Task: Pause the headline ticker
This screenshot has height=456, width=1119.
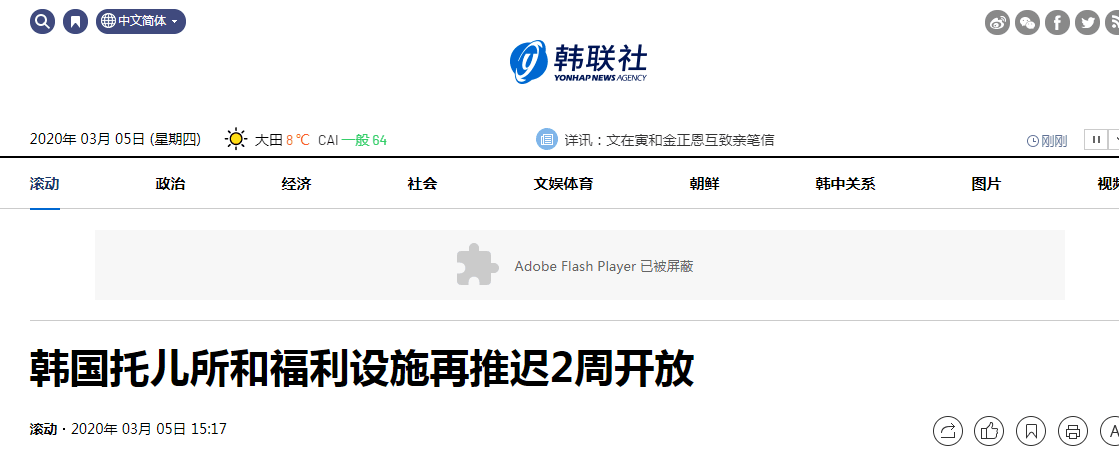Action: (1095, 139)
